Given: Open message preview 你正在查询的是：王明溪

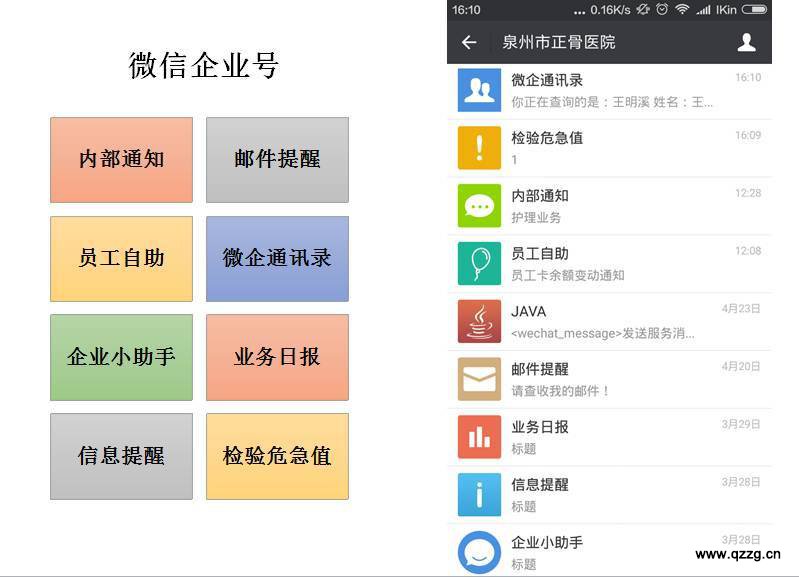Looking at the screenshot, I should [x=611, y=102].
